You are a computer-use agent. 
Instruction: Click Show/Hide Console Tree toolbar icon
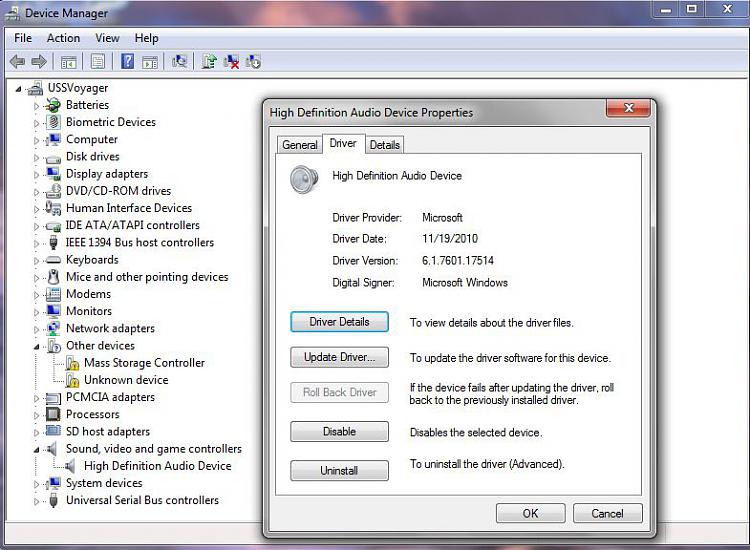pyautogui.click(x=68, y=62)
